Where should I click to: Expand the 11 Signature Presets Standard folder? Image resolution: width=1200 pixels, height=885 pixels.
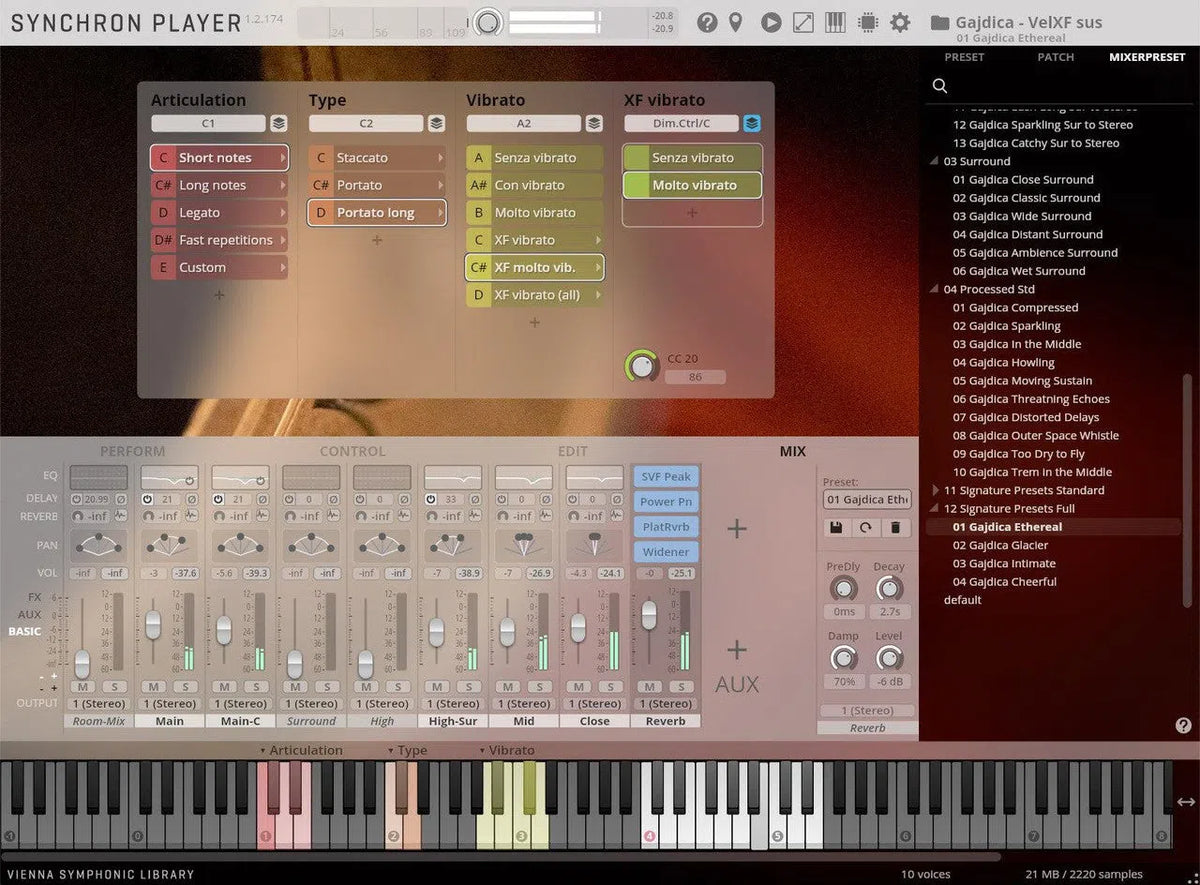[x=936, y=490]
